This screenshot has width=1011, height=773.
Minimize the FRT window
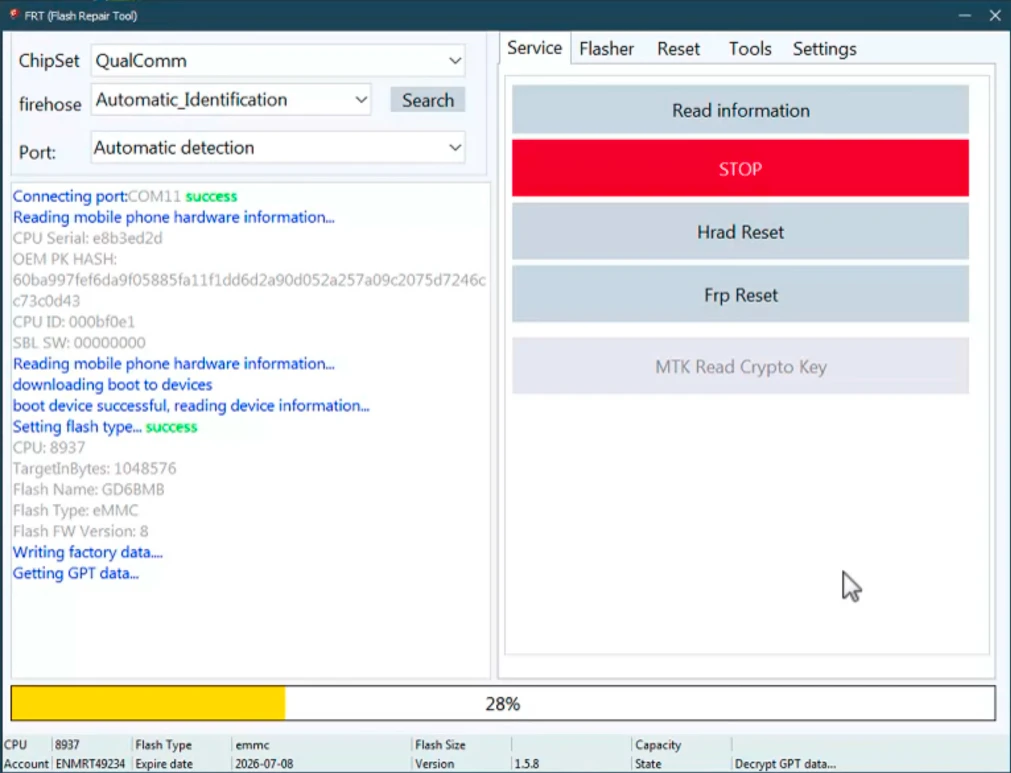[963, 15]
